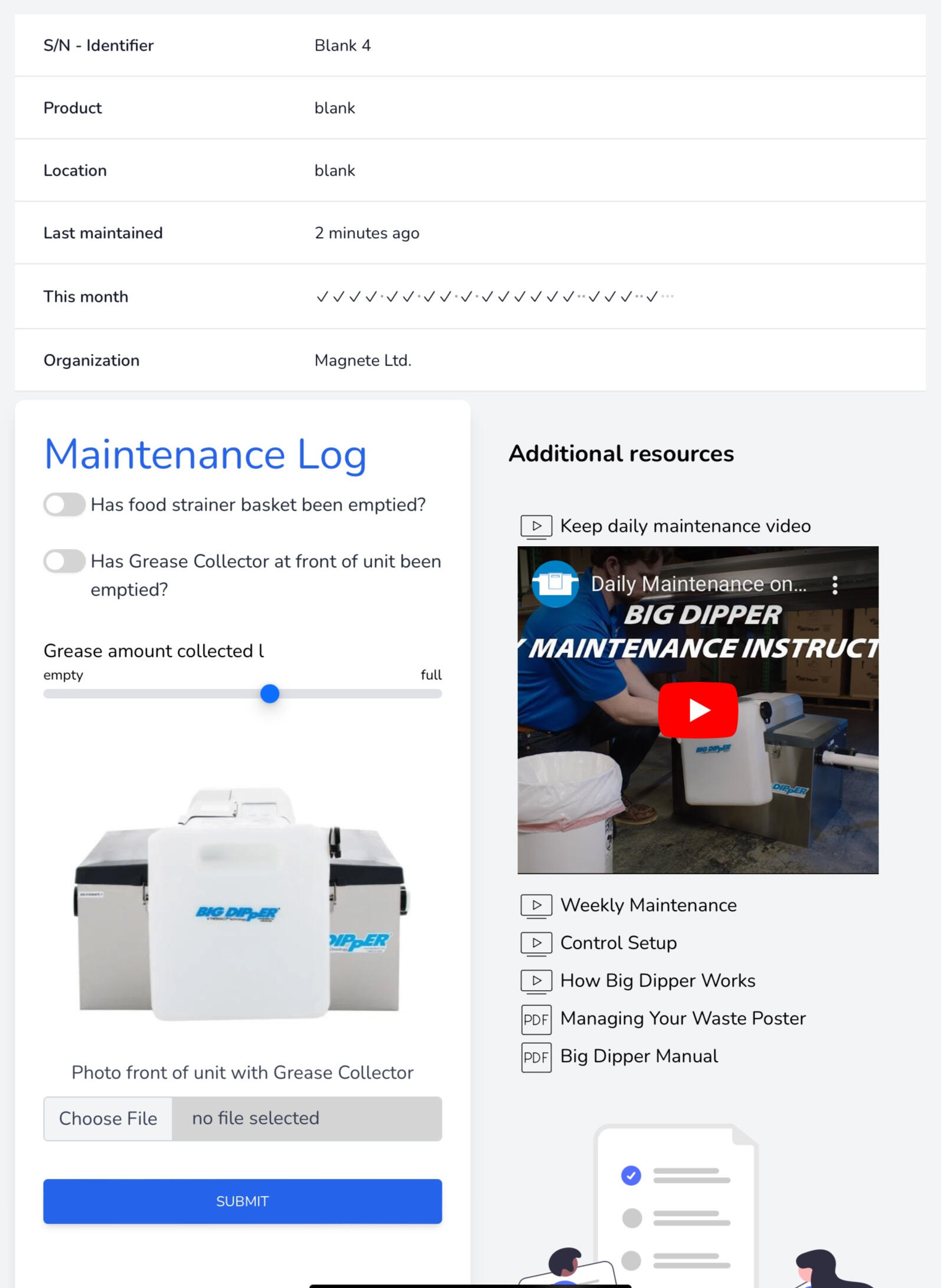941x1288 pixels.
Task: Click 'Grease amount collected l' label
Action: 154,651
